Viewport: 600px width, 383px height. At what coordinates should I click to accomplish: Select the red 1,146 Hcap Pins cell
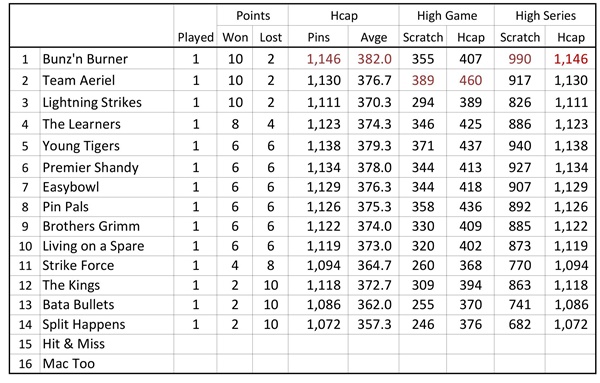[324, 59]
